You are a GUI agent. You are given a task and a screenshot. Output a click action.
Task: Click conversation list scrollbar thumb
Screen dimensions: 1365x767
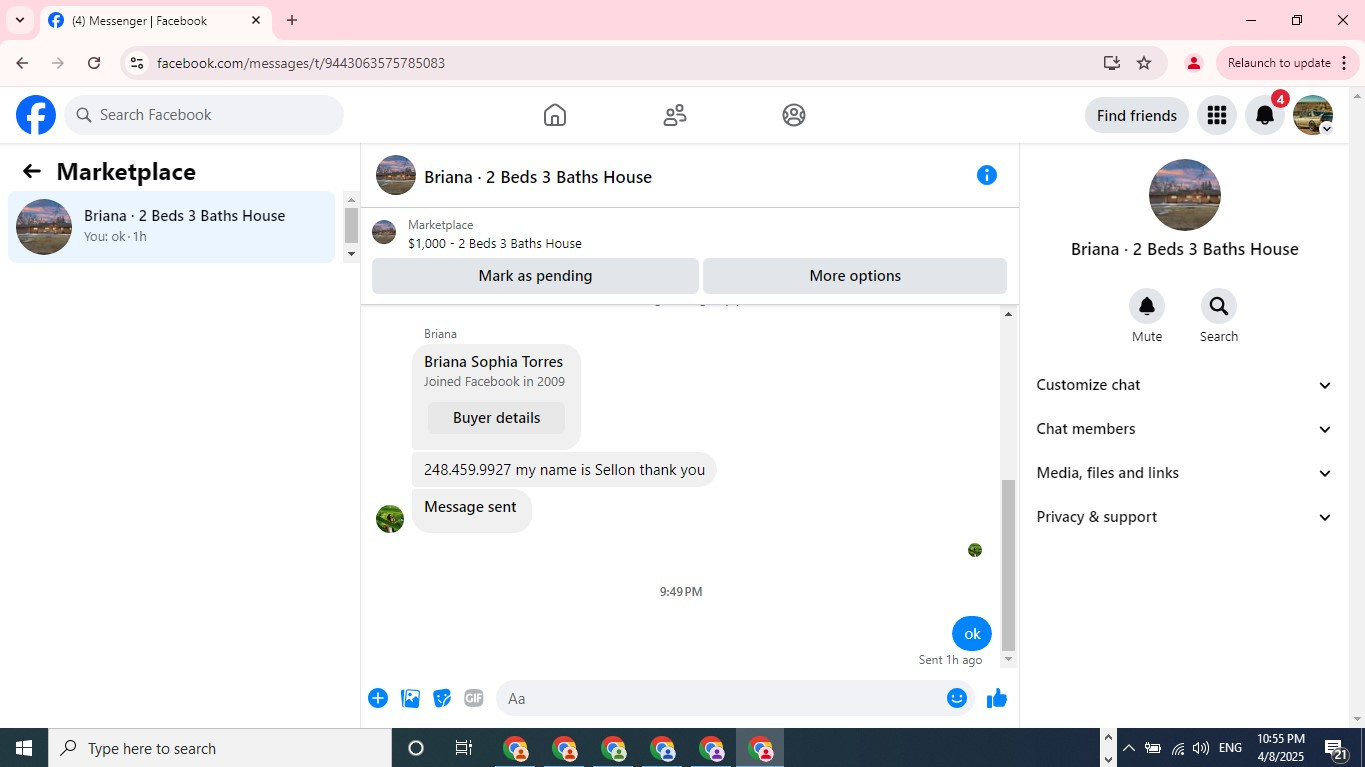point(351,224)
